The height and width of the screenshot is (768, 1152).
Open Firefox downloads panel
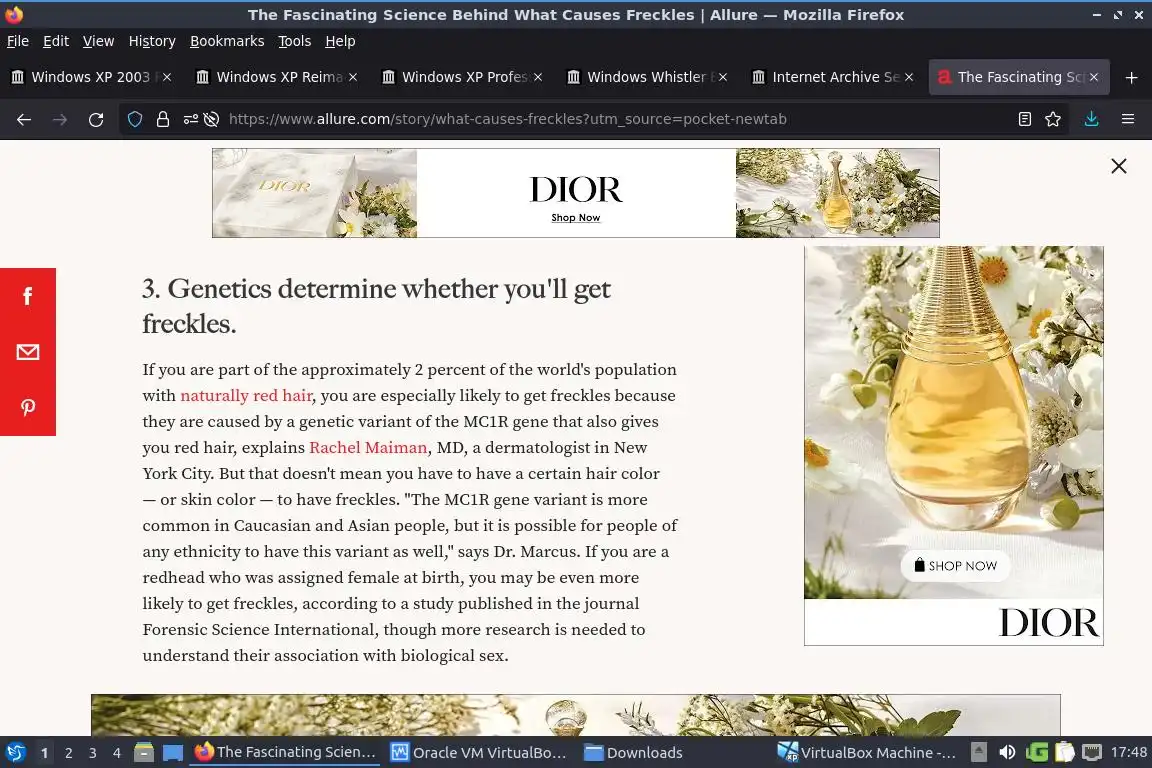[1092, 119]
